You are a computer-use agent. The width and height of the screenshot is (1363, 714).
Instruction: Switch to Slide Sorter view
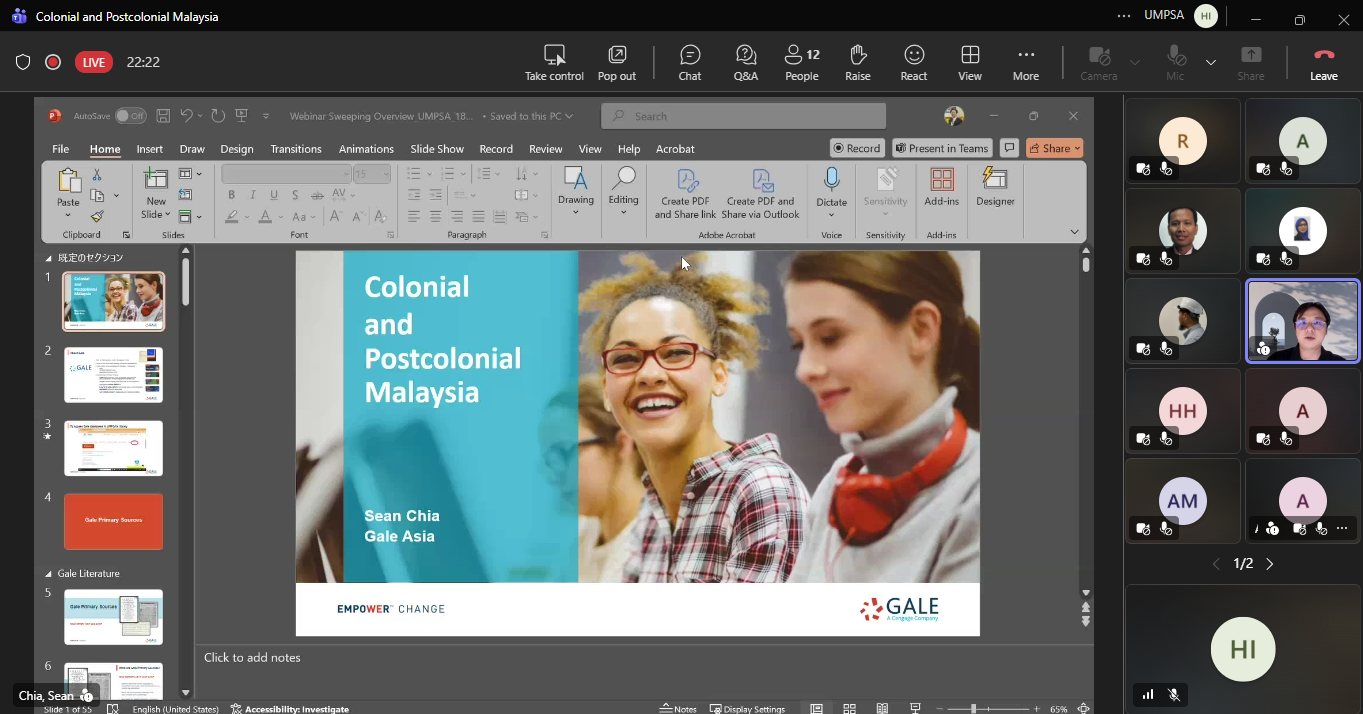(849, 708)
